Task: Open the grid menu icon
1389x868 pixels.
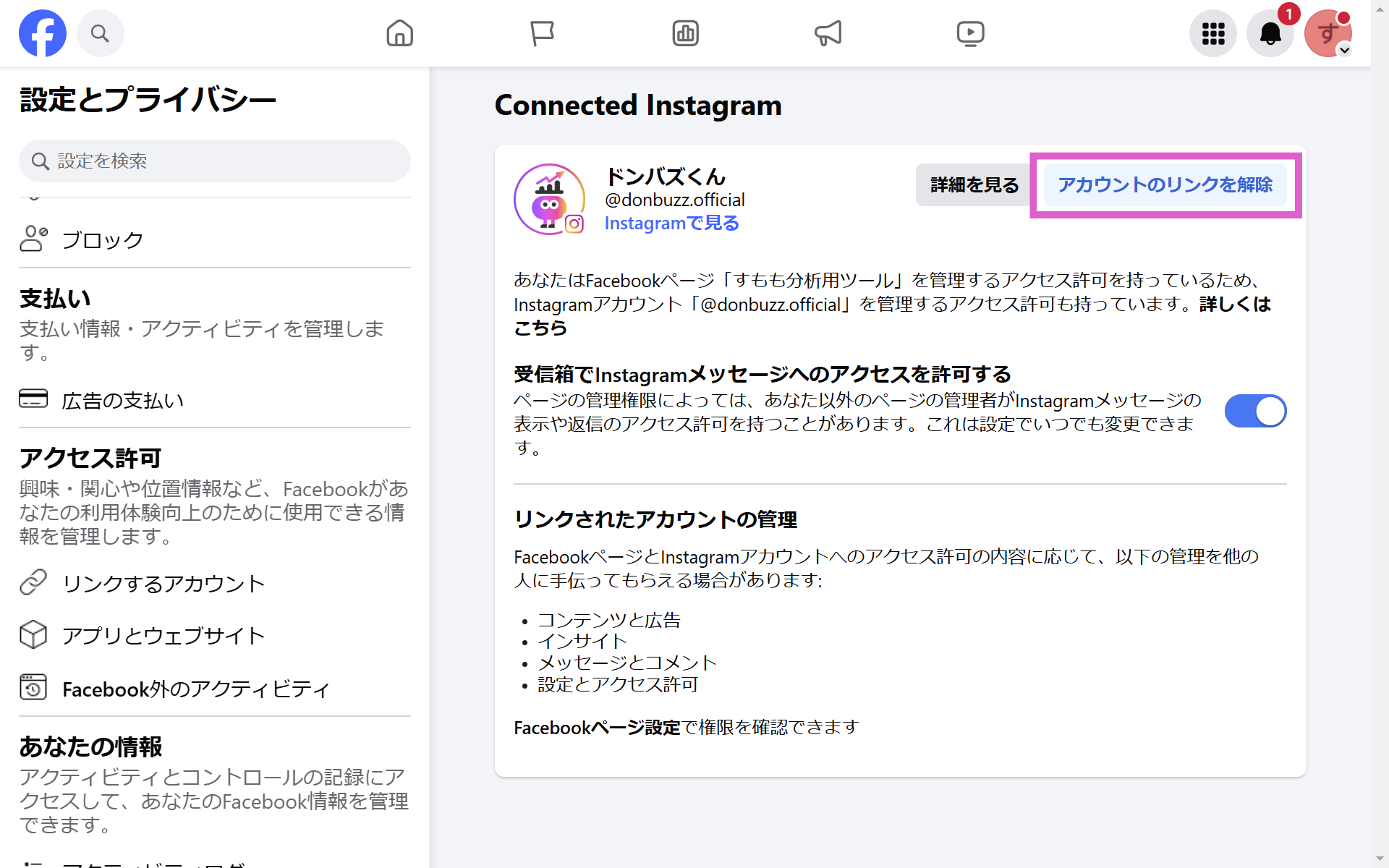Action: 1213,33
